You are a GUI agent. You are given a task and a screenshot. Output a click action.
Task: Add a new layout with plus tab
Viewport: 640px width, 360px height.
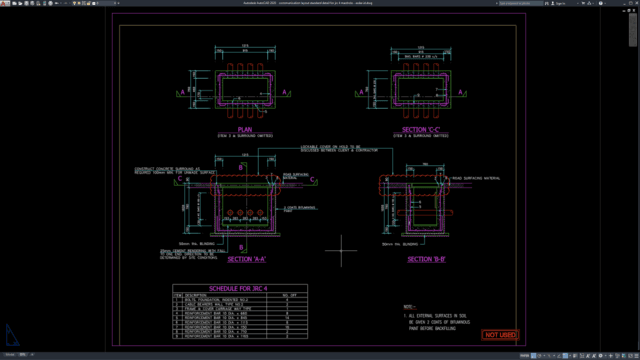pyautogui.click(x=32, y=355)
